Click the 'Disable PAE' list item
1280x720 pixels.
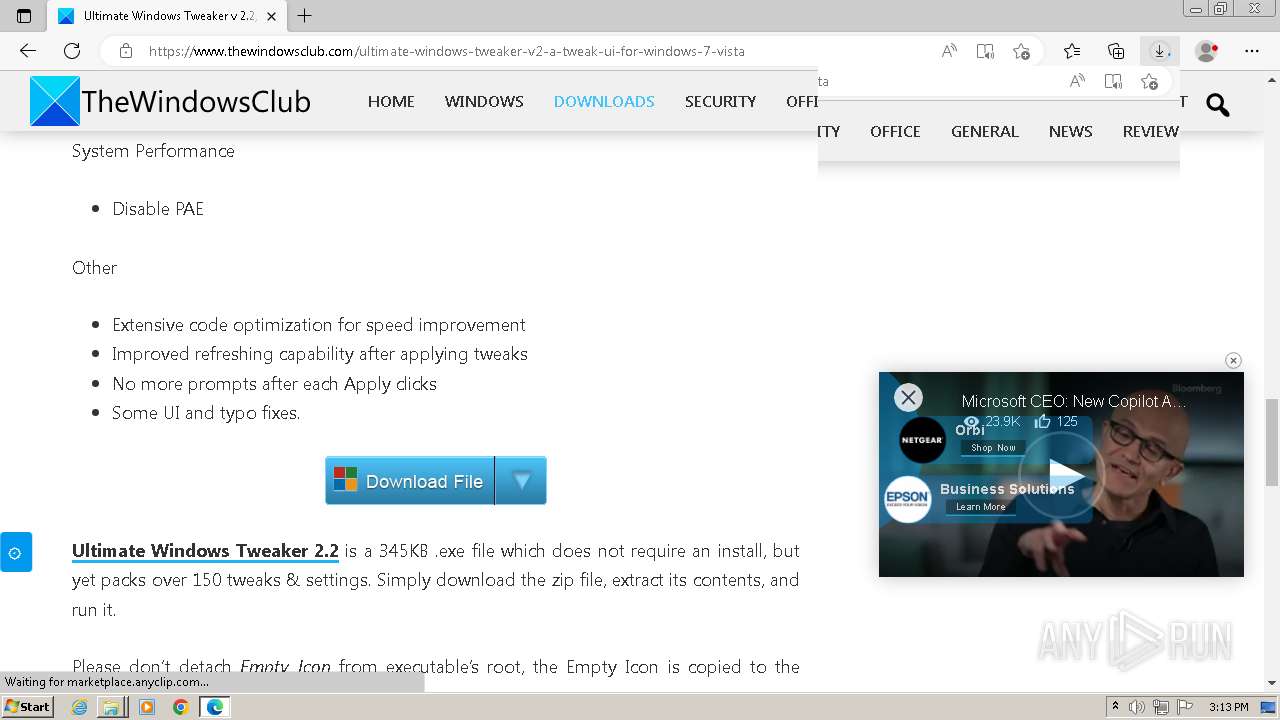158,209
